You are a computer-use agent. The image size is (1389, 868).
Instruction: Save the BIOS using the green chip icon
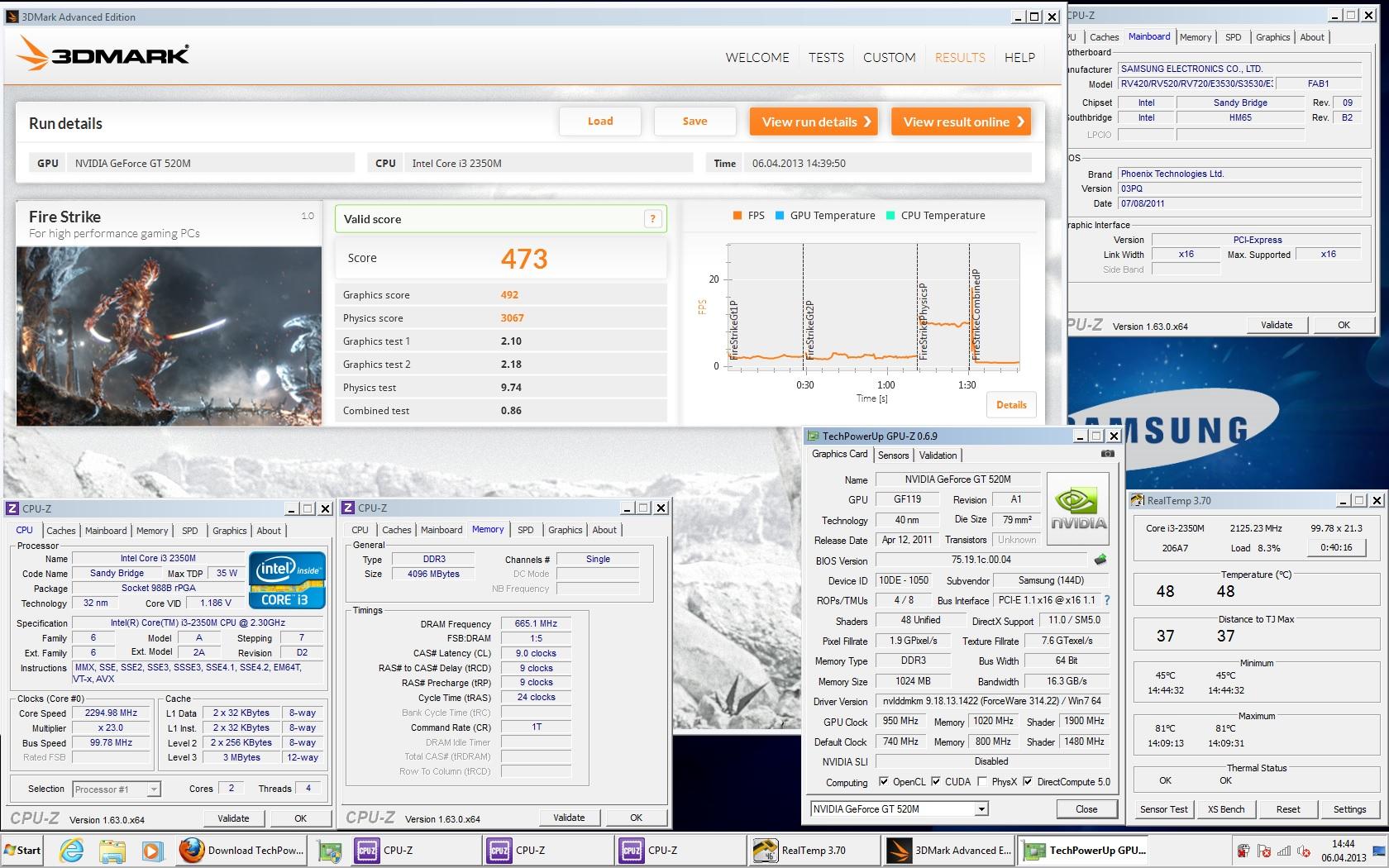click(1100, 560)
